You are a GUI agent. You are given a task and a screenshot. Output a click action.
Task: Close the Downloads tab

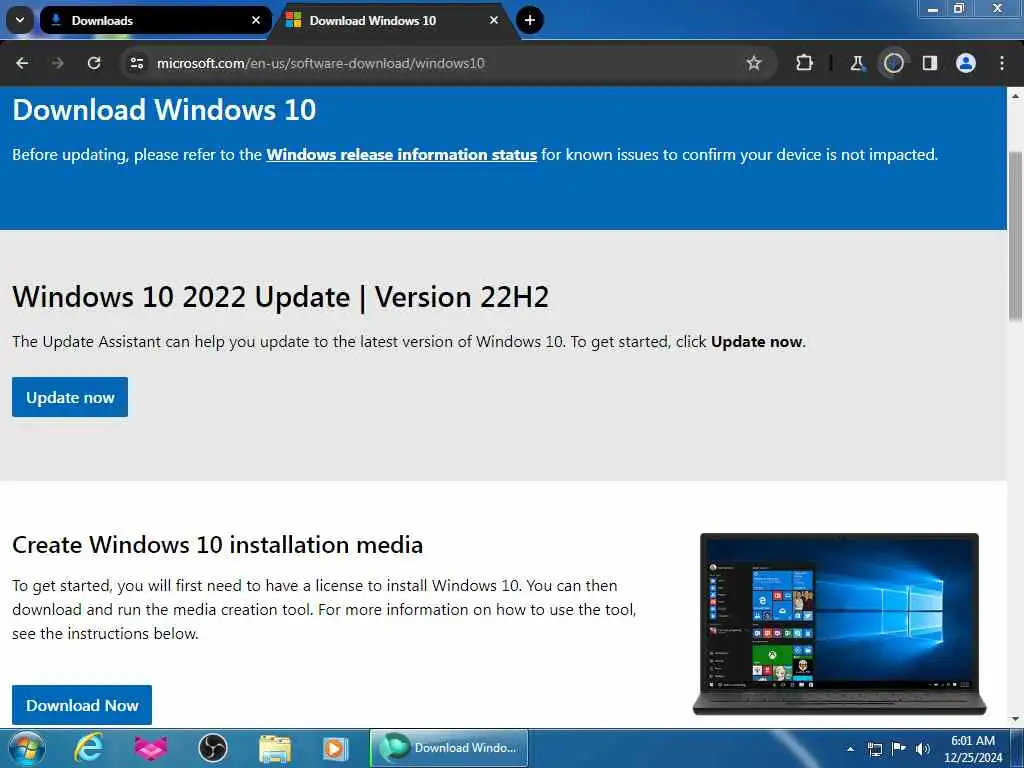[x=256, y=20]
